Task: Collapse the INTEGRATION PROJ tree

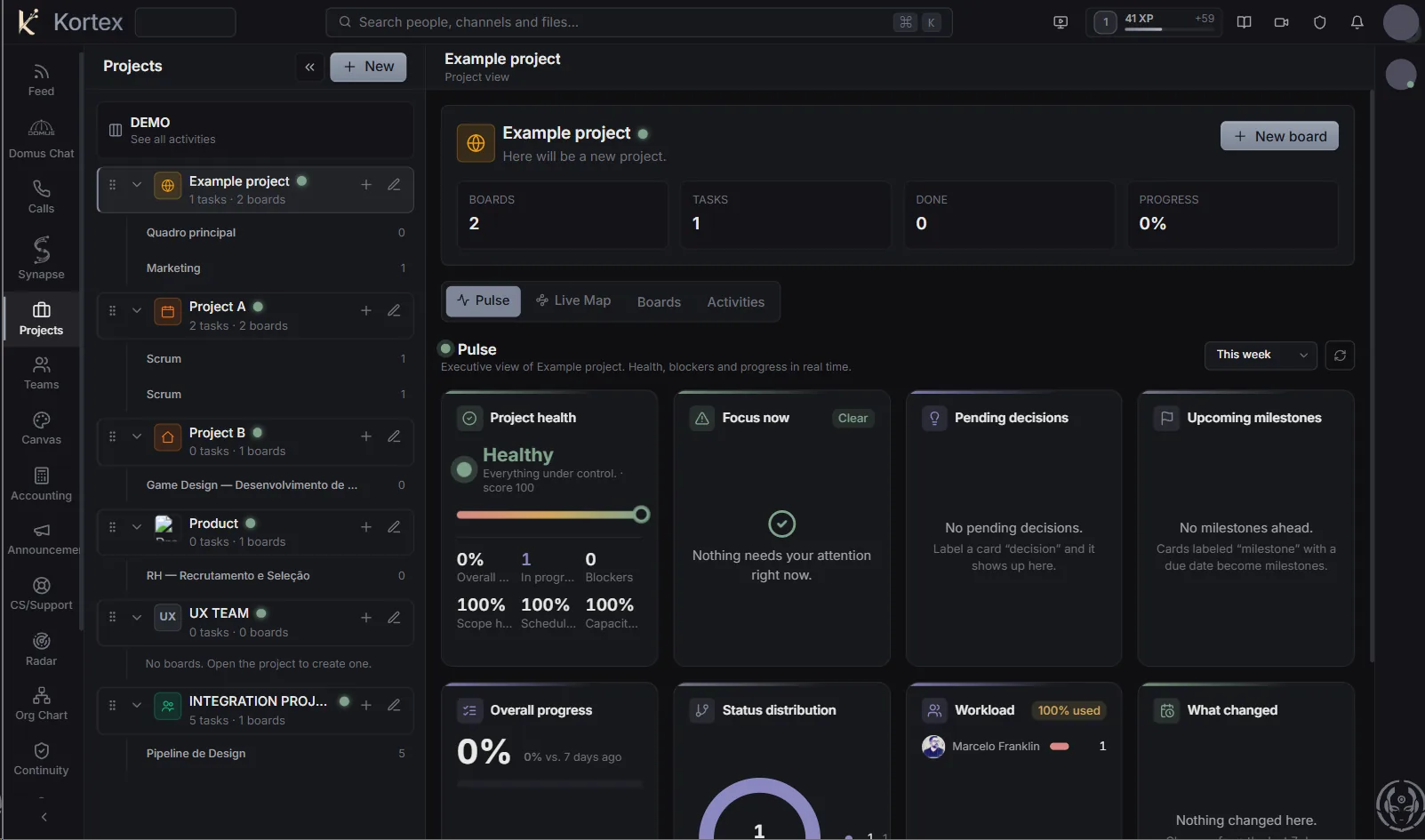Action: pos(137,705)
